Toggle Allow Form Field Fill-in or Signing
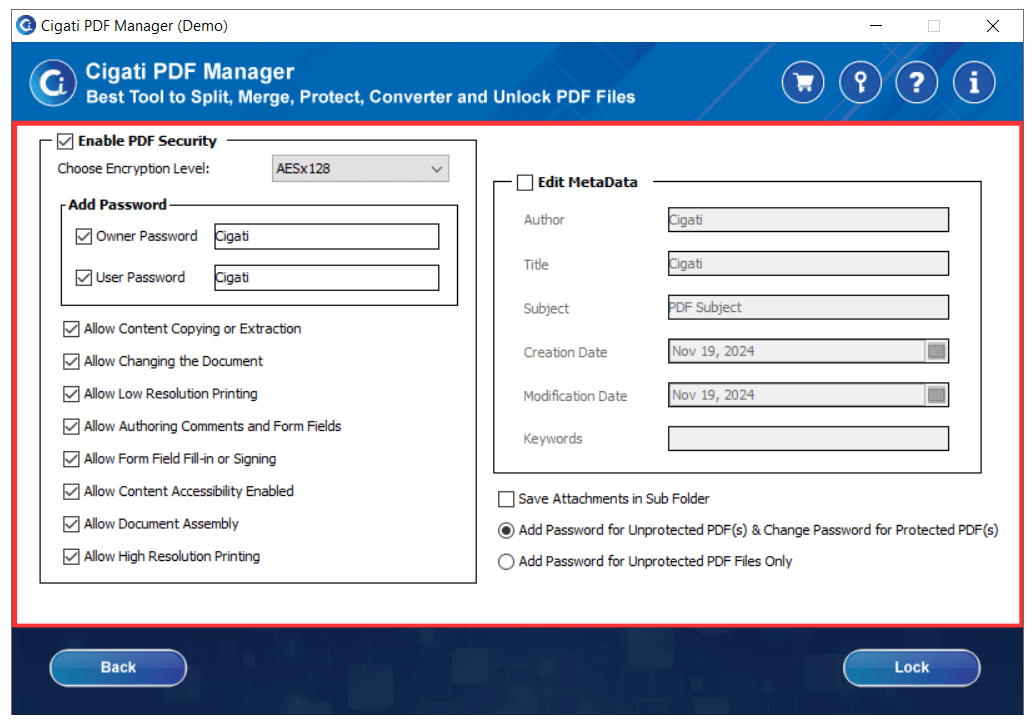1033x721 pixels. pyautogui.click(x=71, y=459)
